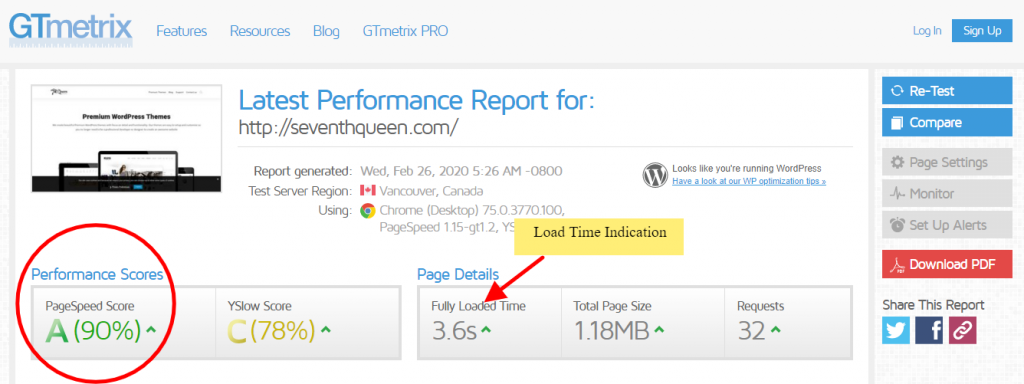Go to the Blog page
The width and height of the screenshot is (1024, 384).
[327, 31]
